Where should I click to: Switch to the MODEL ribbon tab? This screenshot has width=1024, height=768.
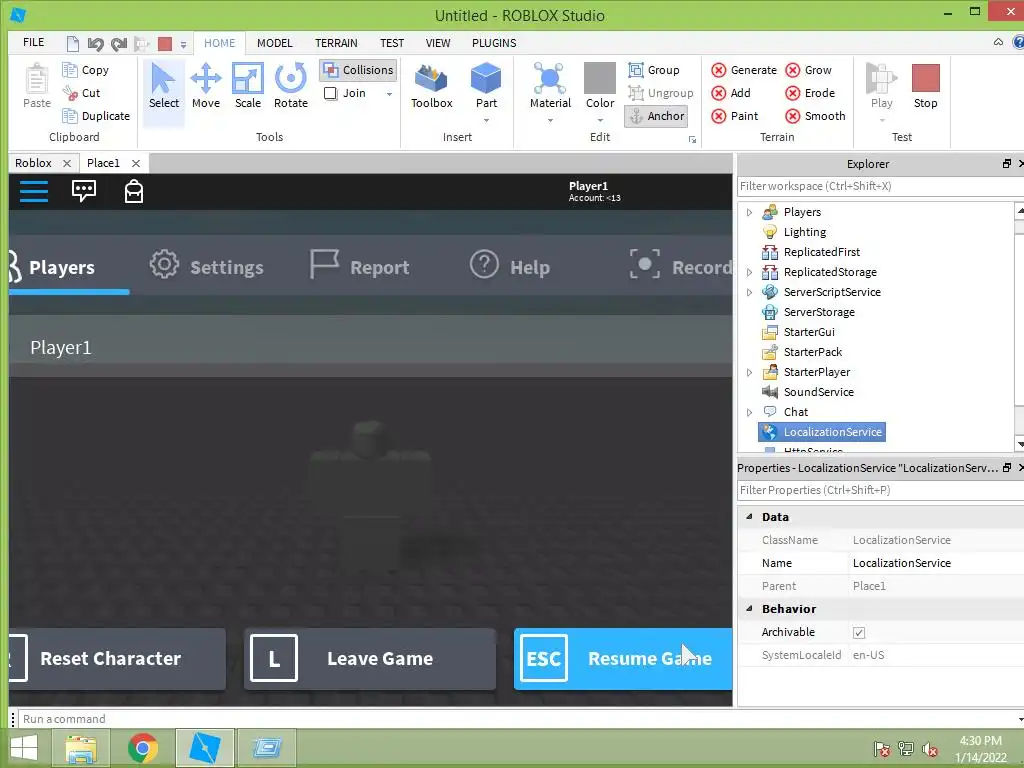274,43
